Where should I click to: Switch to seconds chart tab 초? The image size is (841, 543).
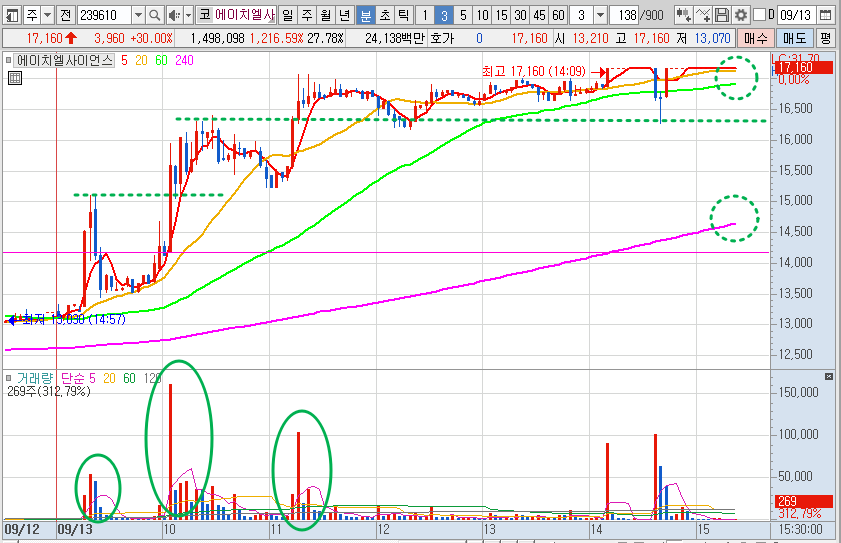(385, 15)
